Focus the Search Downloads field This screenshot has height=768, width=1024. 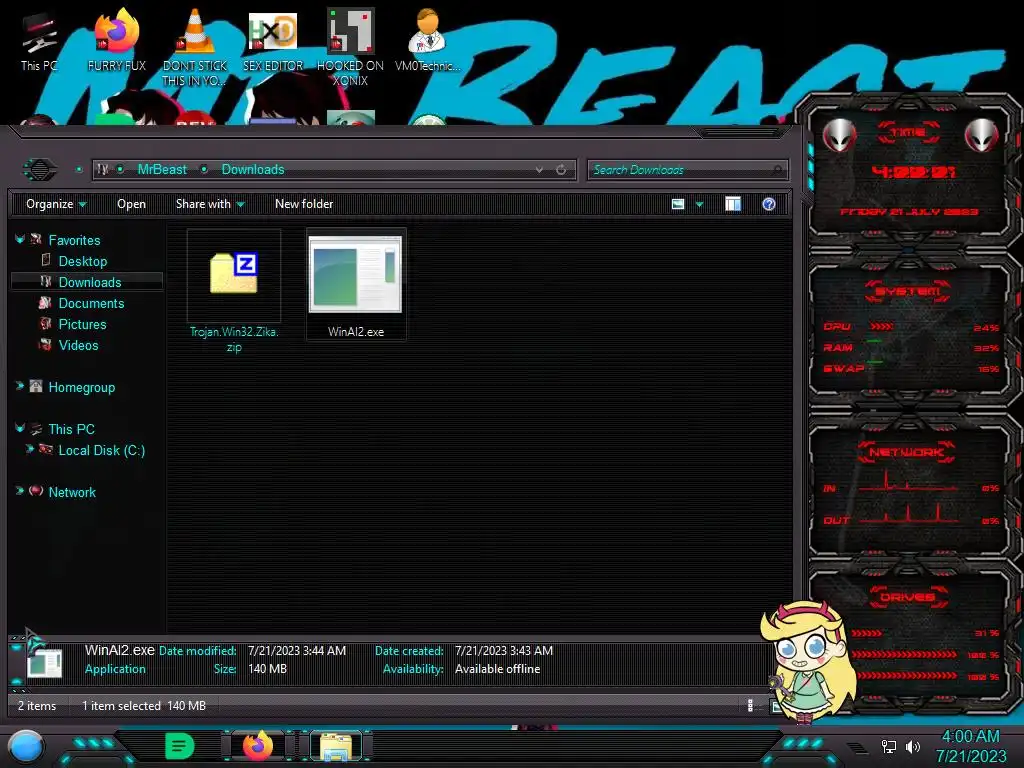[688, 170]
